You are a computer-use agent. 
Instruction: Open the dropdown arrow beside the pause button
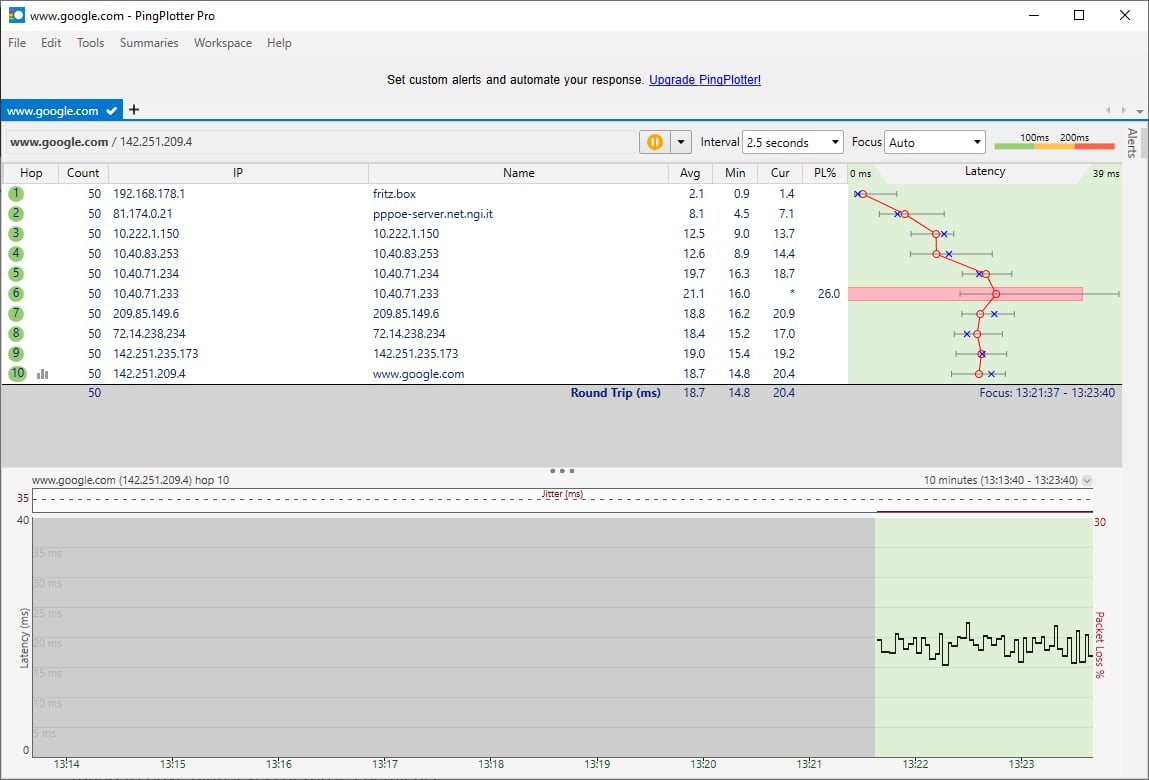point(681,142)
